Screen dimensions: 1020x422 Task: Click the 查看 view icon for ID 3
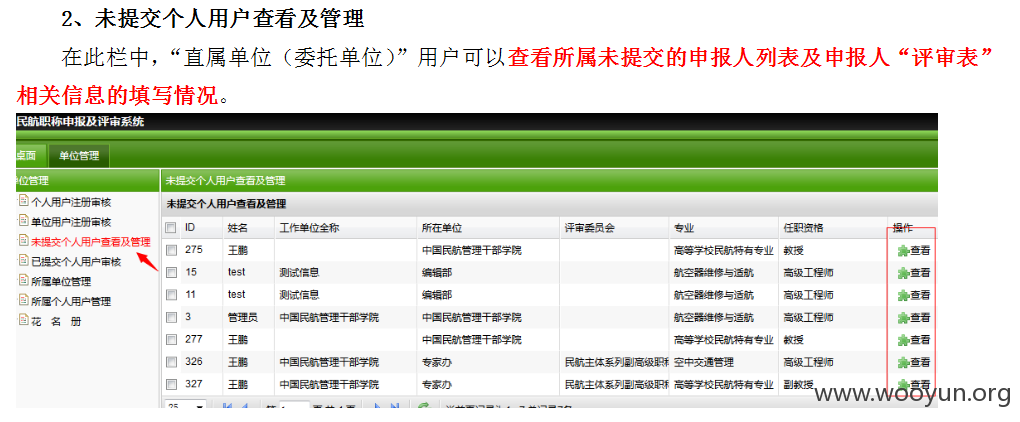903,318
